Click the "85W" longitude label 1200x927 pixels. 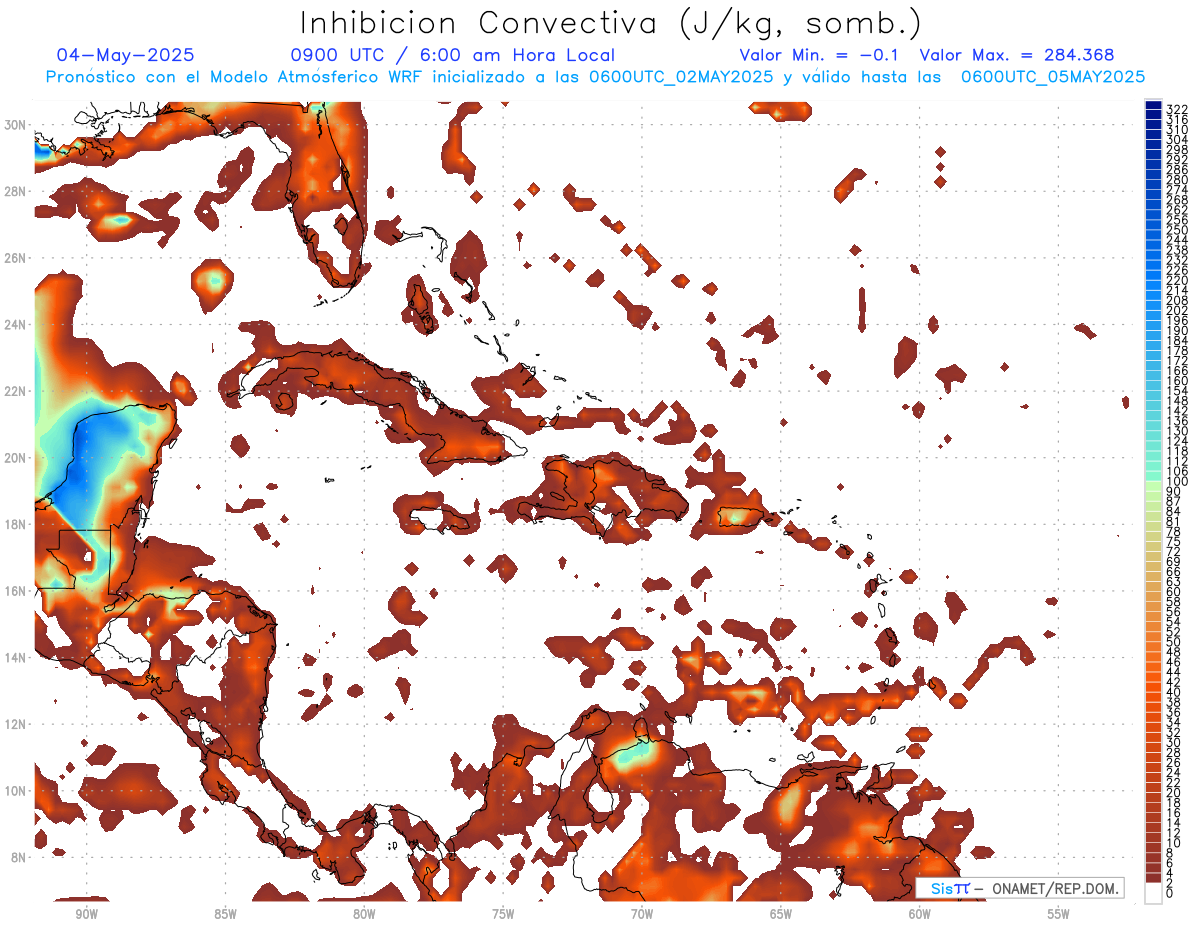[x=225, y=914]
